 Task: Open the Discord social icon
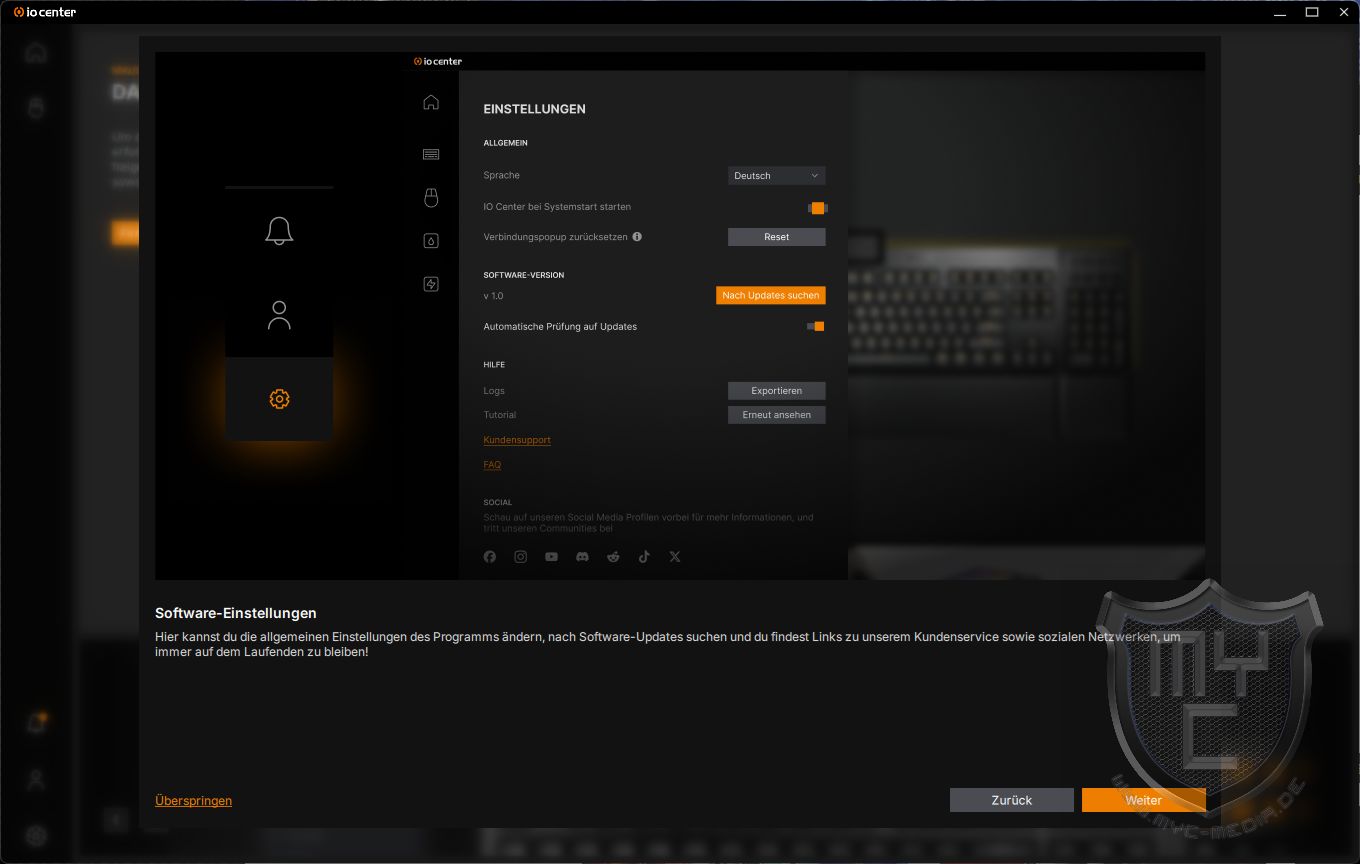pos(582,557)
